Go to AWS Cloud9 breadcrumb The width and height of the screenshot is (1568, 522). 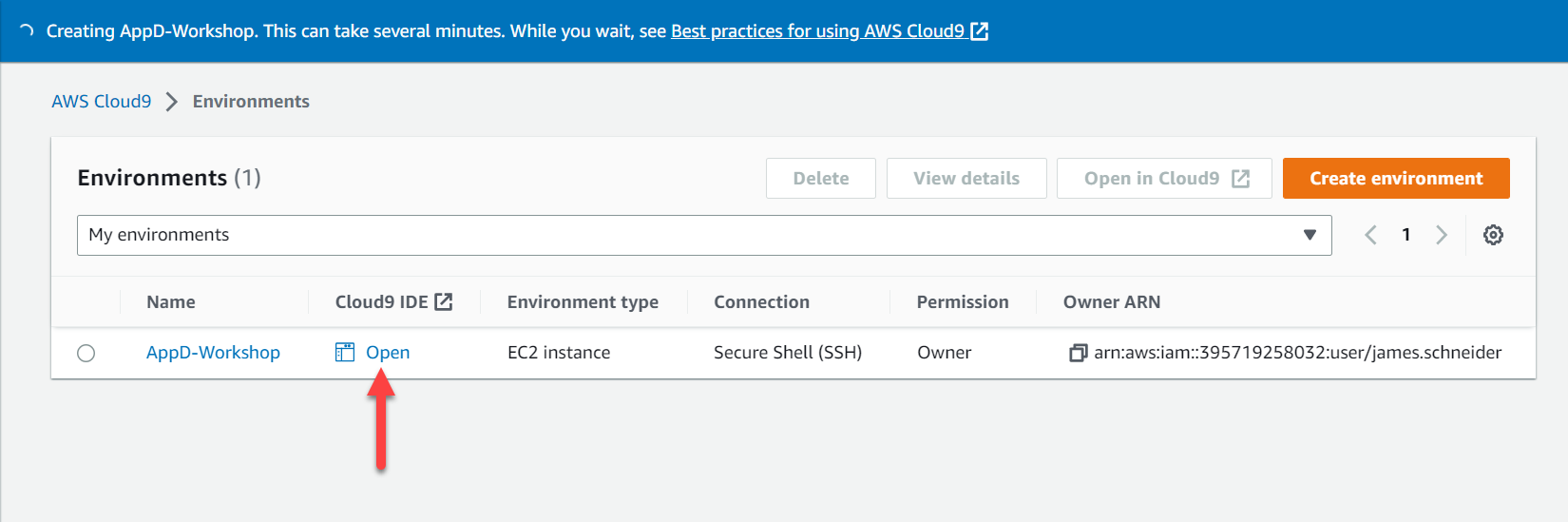(x=102, y=102)
